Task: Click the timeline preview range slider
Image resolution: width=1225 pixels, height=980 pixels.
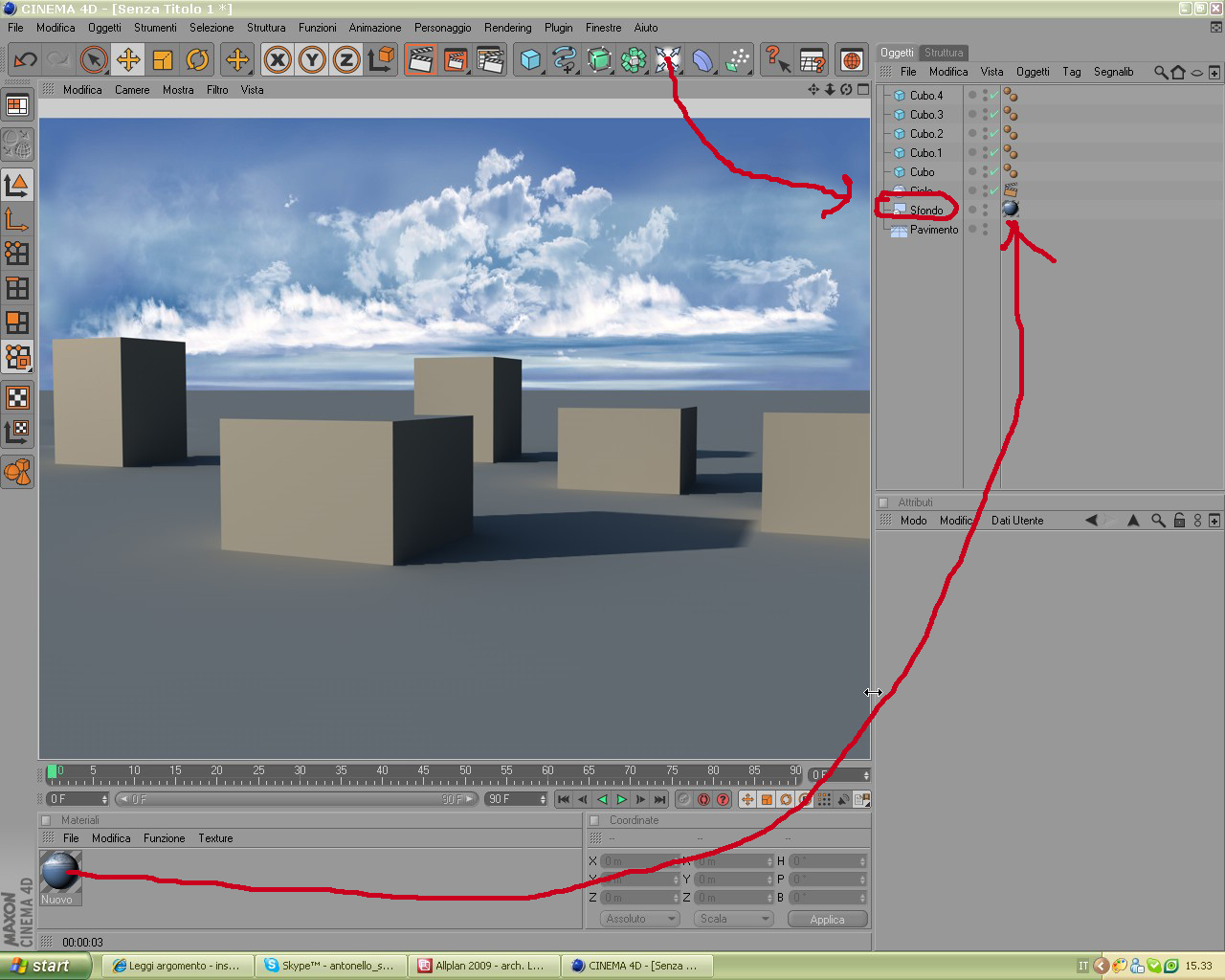Action: click(297, 799)
